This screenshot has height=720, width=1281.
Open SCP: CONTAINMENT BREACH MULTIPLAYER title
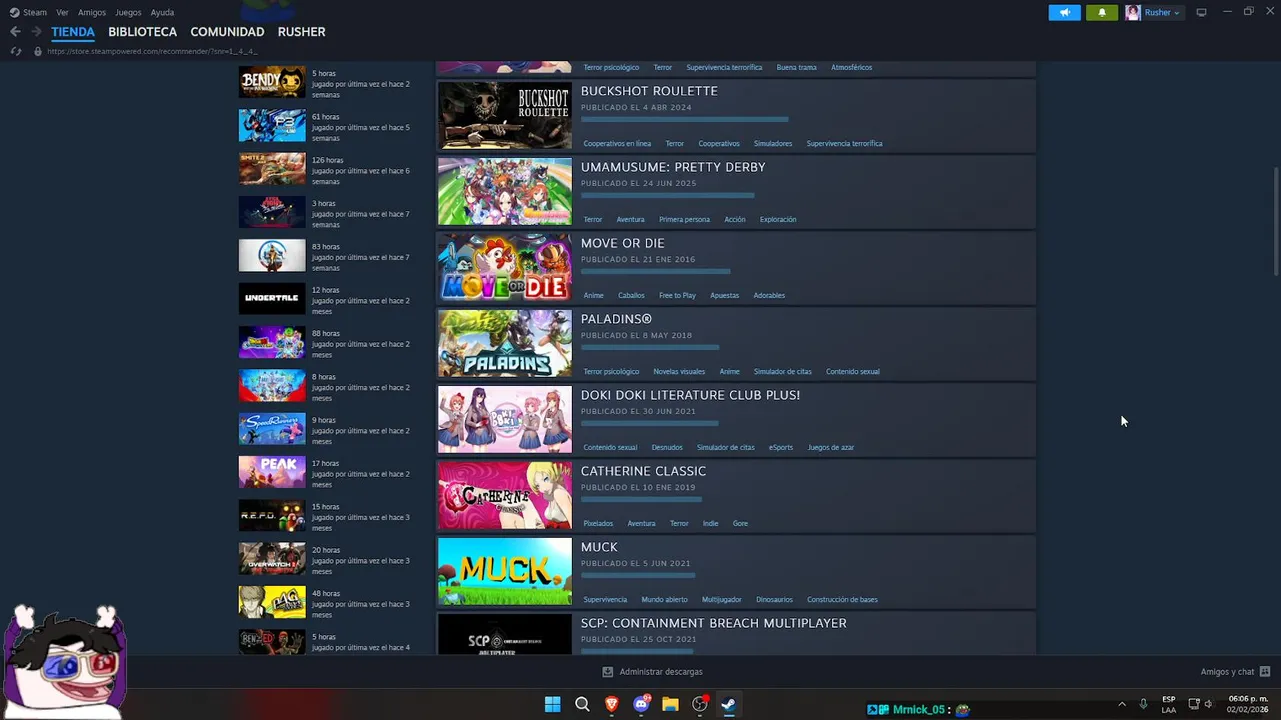click(714, 623)
